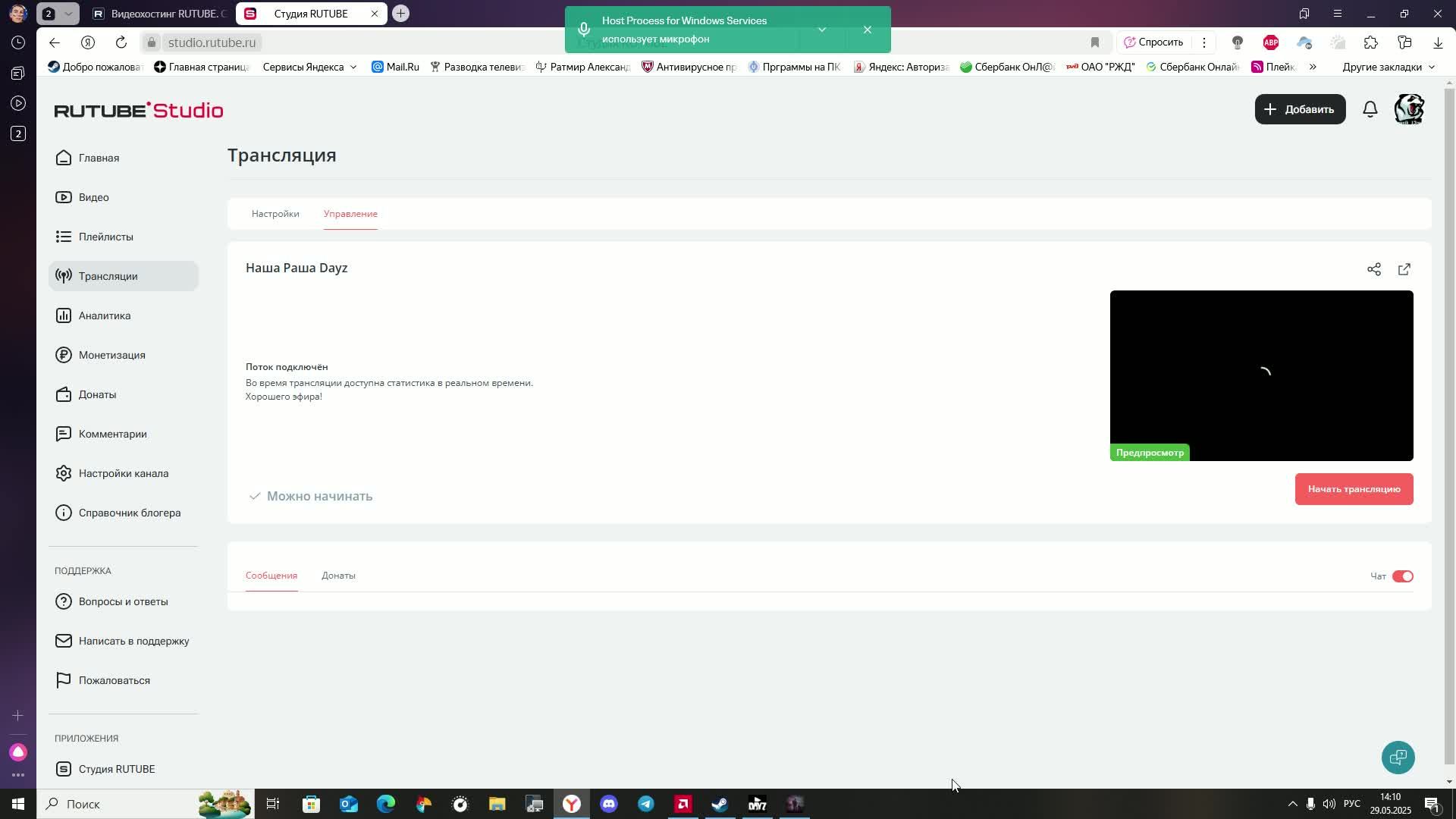The width and height of the screenshot is (1456, 819).
Task: Open the notifications bell
Action: 1370,109
